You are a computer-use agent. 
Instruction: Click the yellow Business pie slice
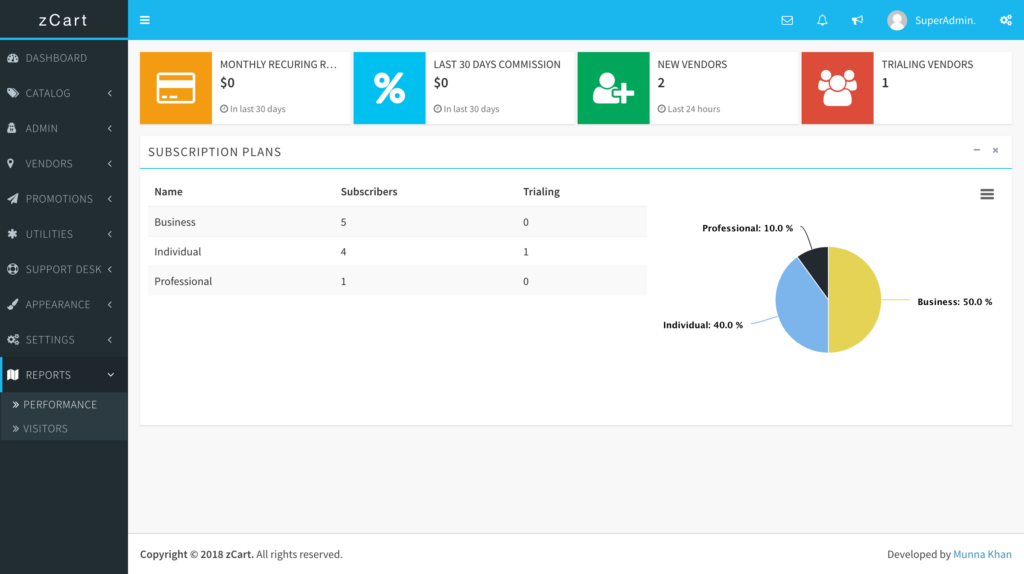[x=856, y=300]
